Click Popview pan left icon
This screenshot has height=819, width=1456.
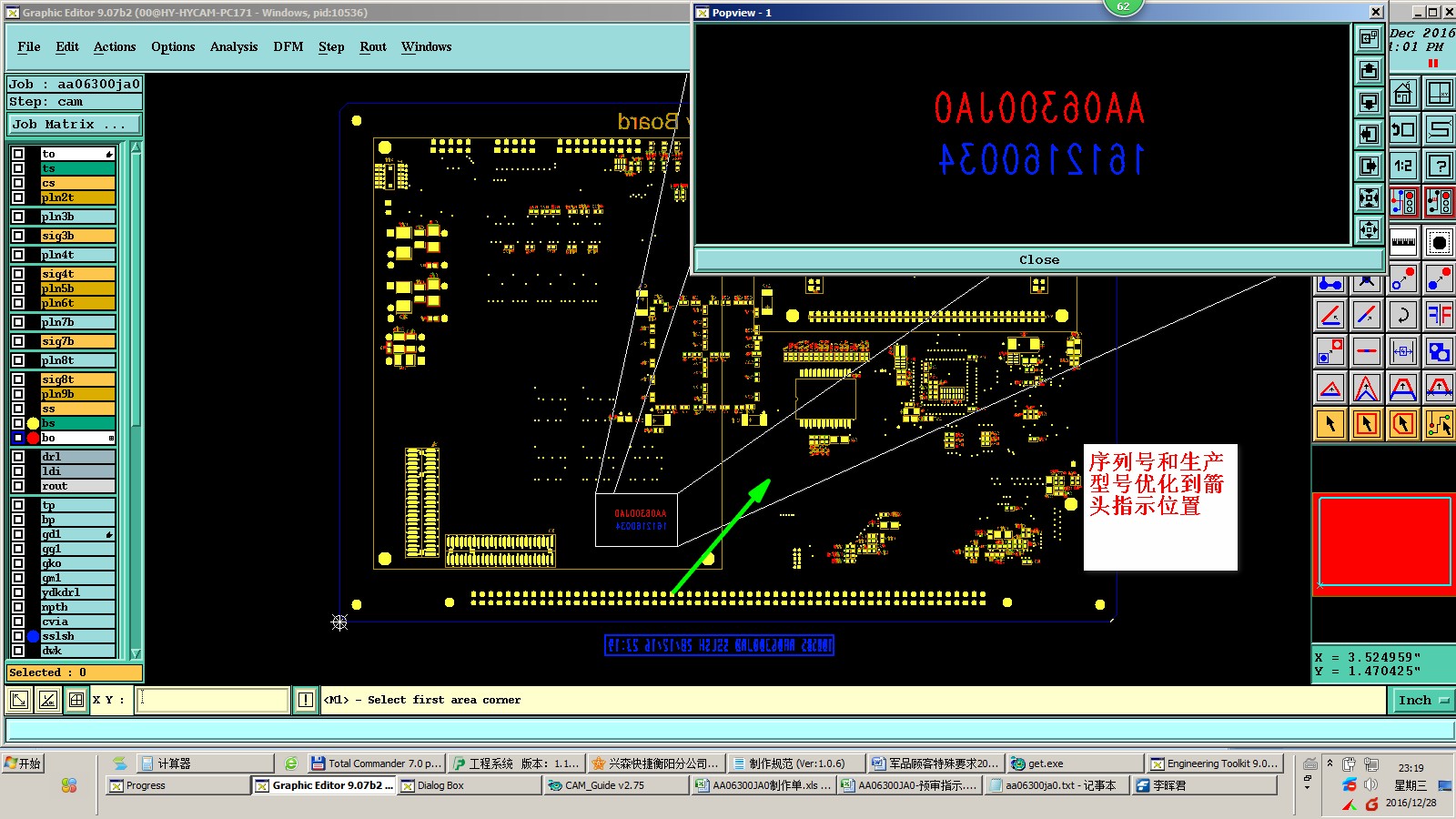tap(1369, 135)
